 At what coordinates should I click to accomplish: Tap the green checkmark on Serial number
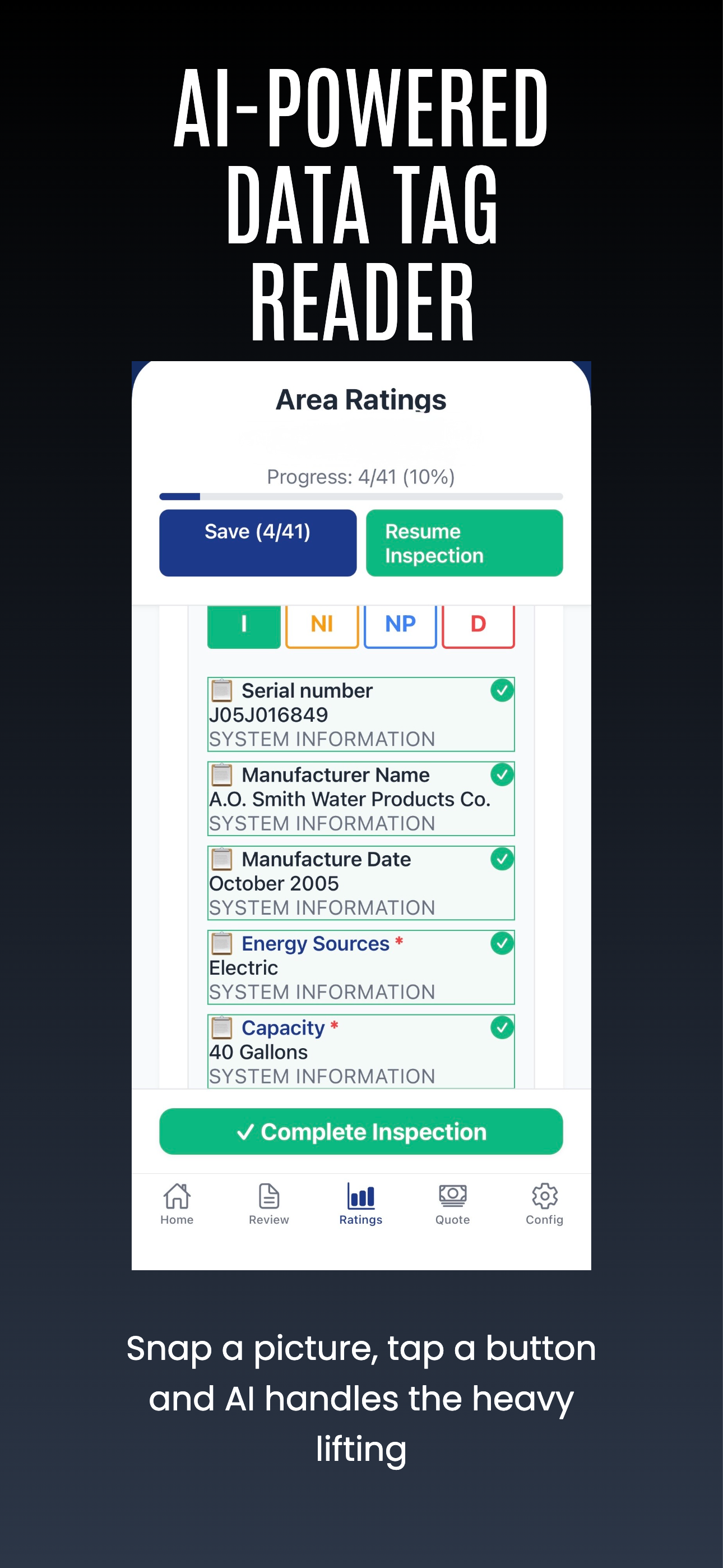(x=502, y=690)
